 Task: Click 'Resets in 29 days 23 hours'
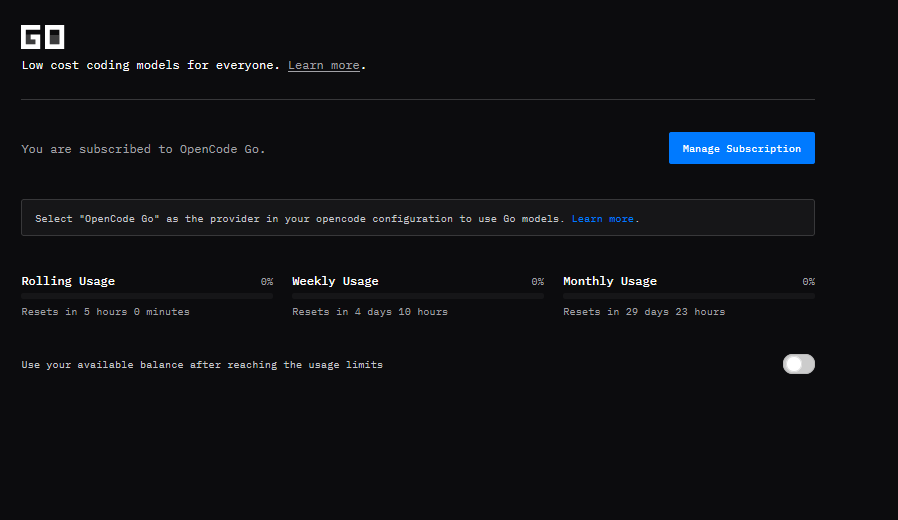pyautogui.click(x=644, y=312)
